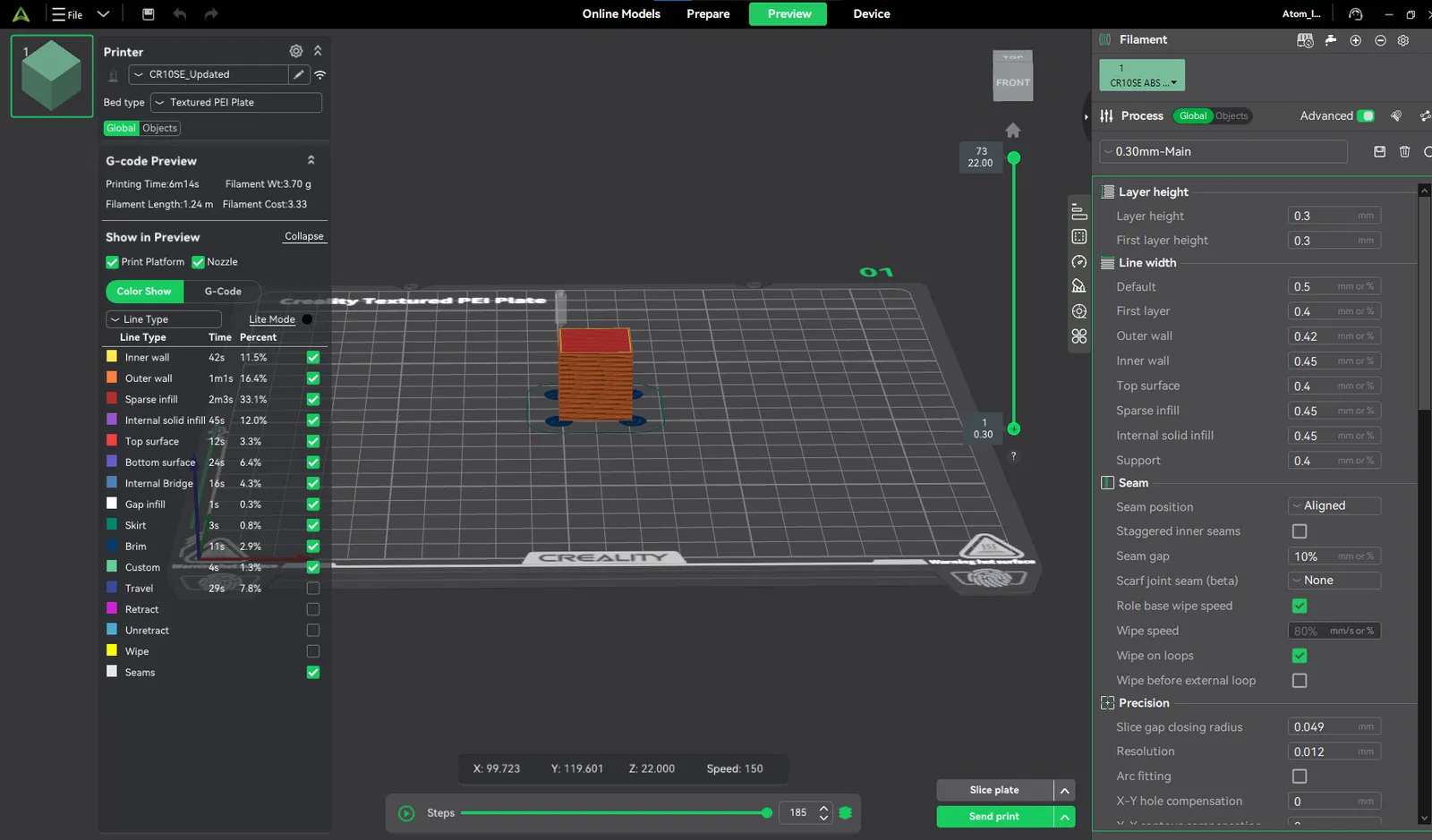Show Travel moves in preview

pyautogui.click(x=313, y=589)
